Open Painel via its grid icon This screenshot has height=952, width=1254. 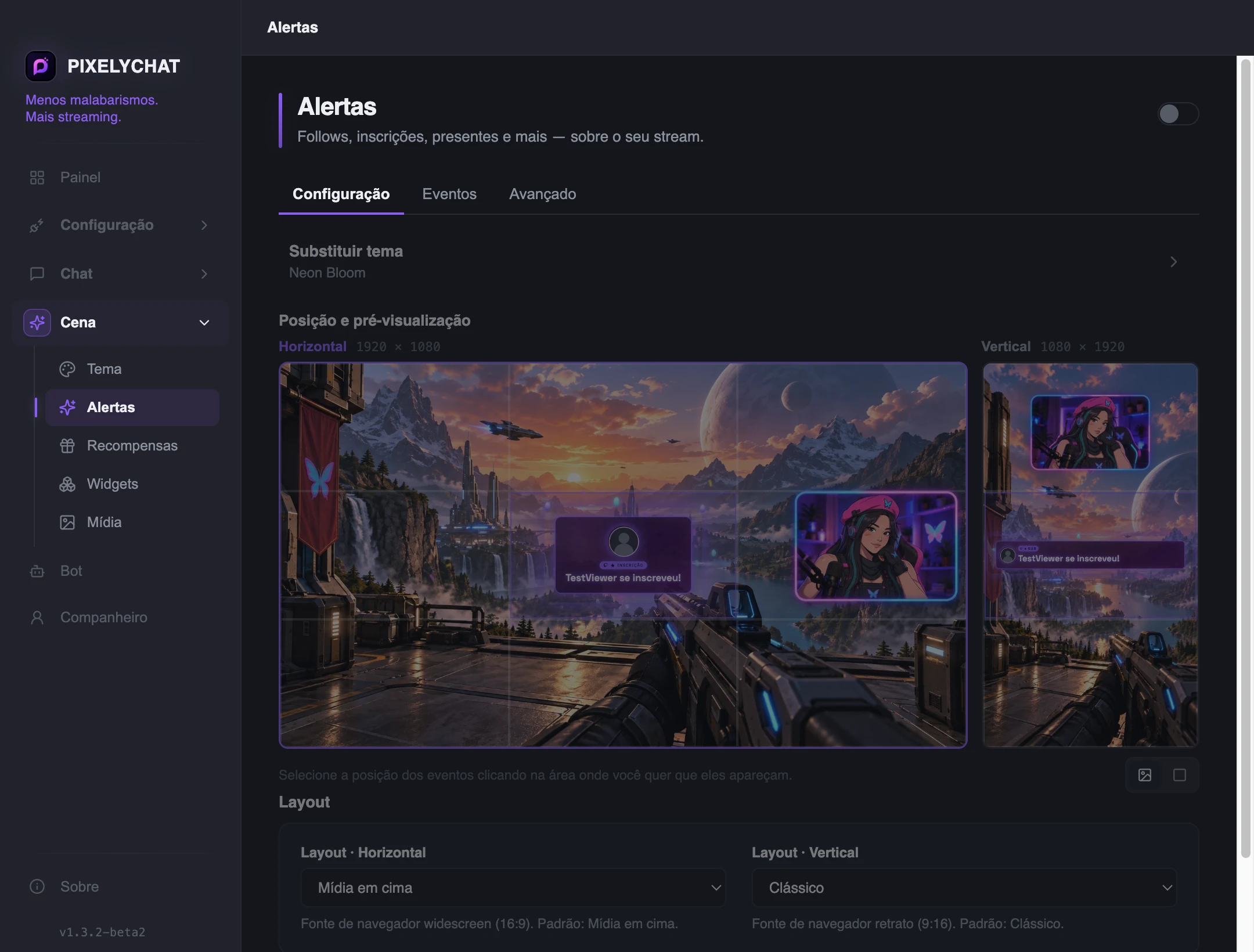37,178
